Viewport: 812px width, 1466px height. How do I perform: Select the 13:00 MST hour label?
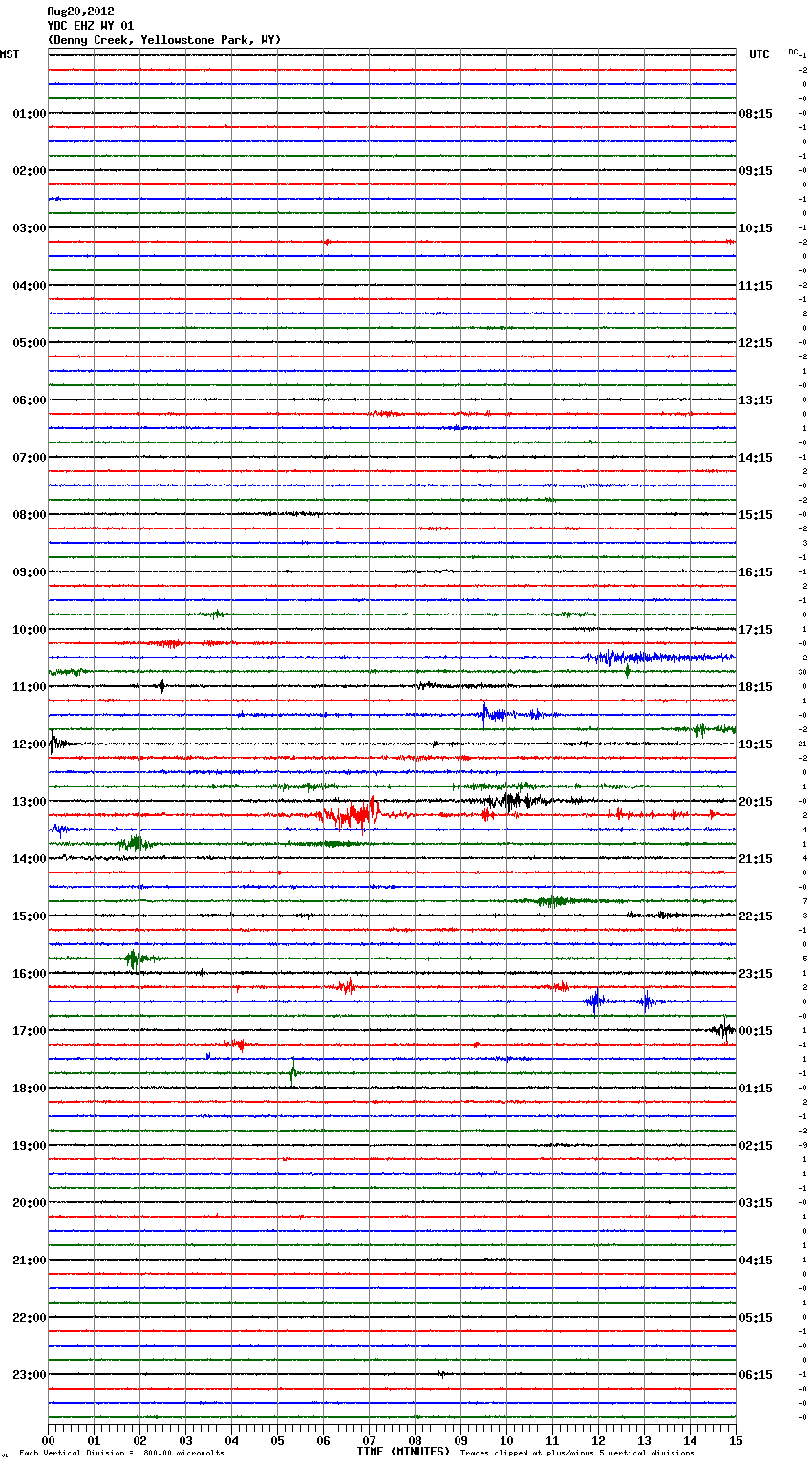point(30,802)
